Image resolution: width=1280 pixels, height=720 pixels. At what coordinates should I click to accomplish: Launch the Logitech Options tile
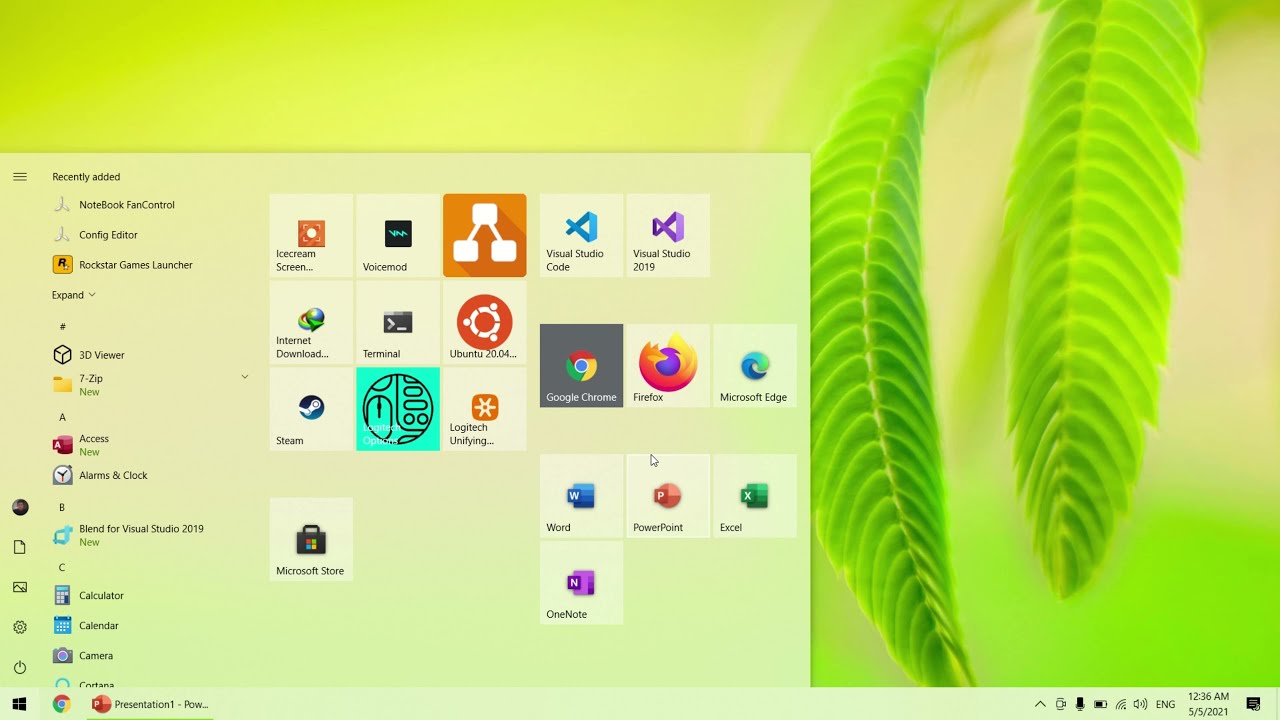(x=398, y=409)
